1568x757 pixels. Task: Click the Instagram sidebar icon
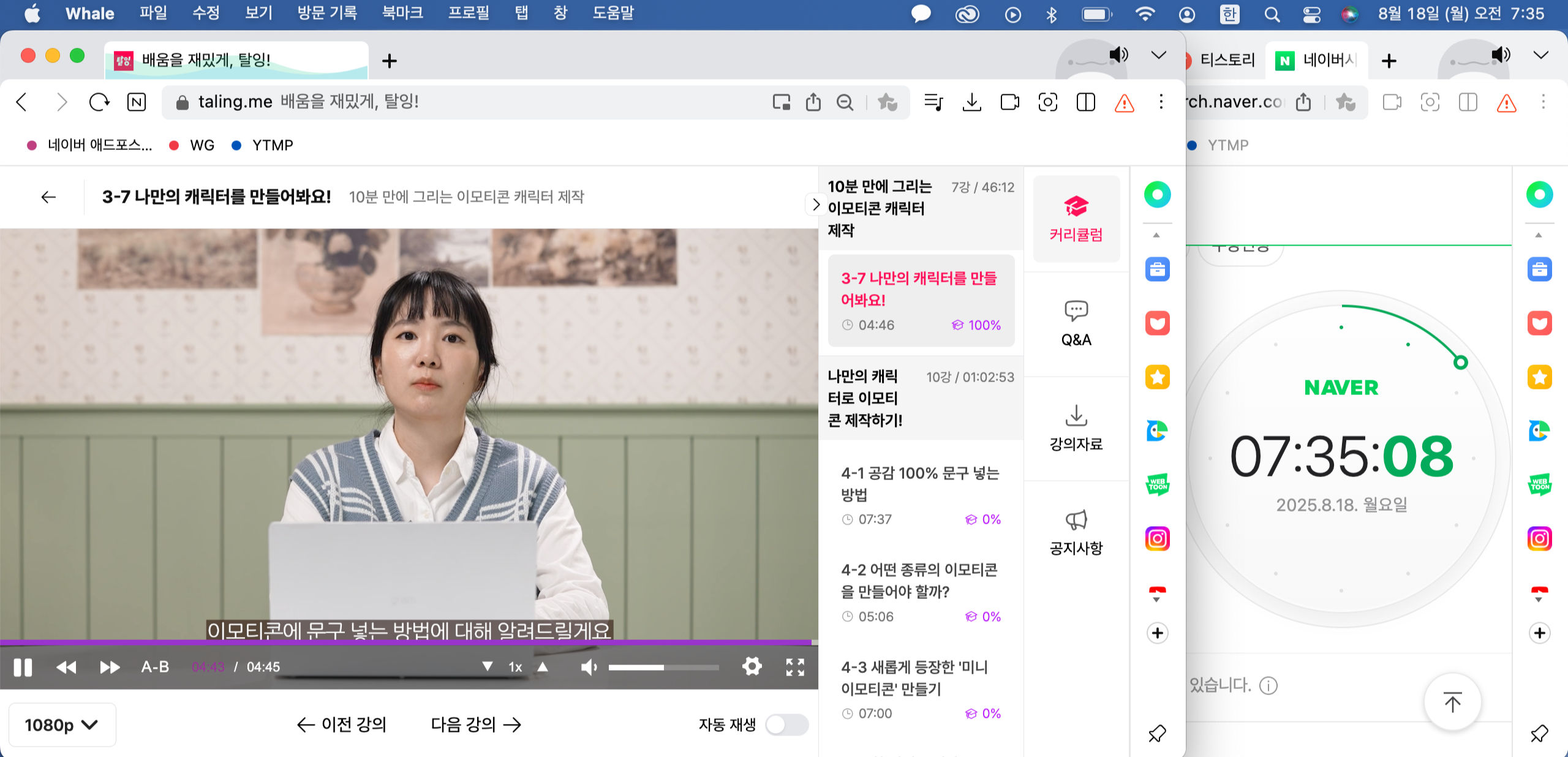click(x=1157, y=539)
